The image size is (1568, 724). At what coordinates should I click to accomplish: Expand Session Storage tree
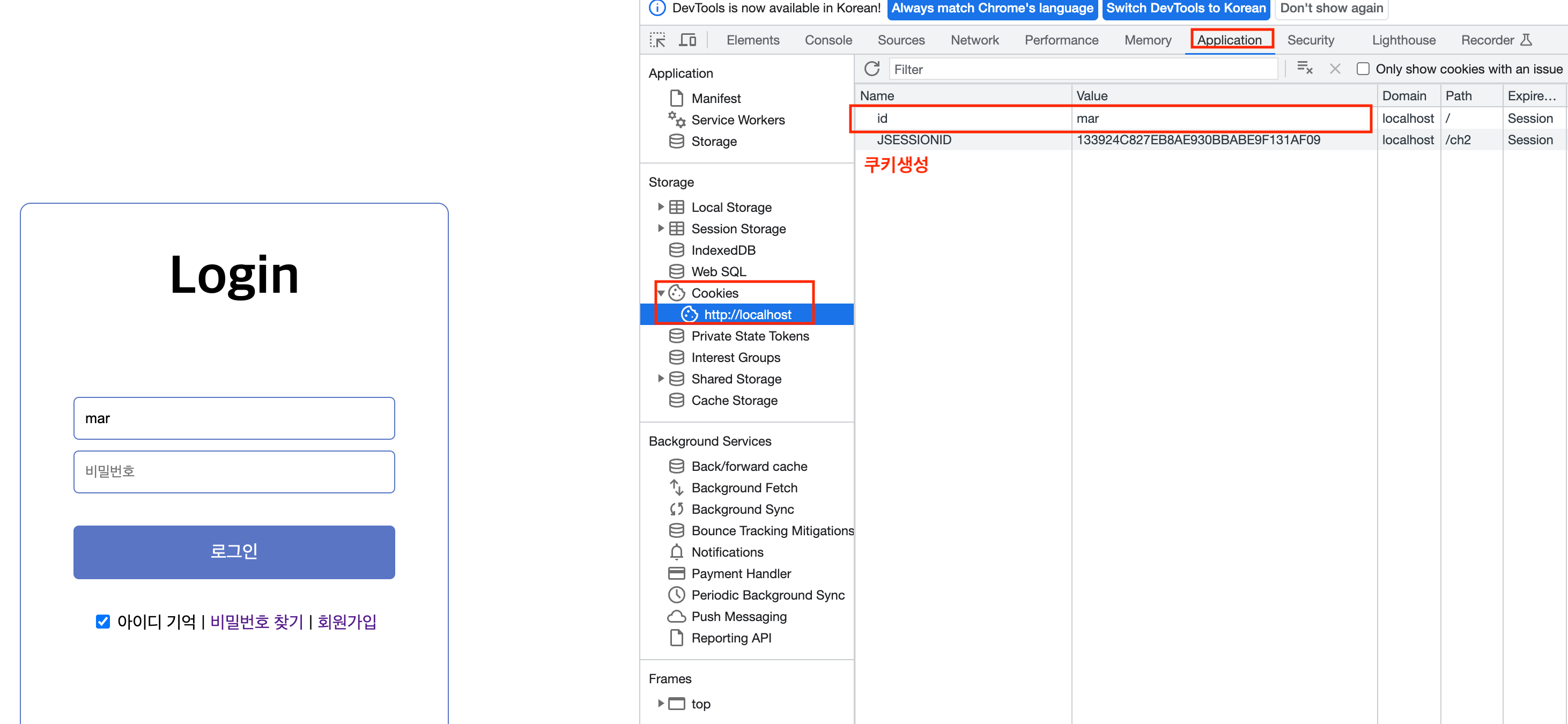(661, 228)
